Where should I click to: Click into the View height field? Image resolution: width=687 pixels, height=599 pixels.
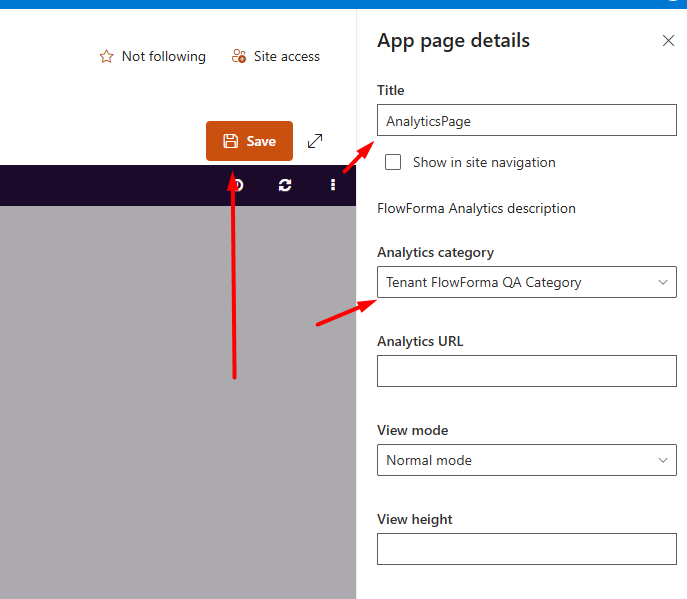pyautogui.click(x=527, y=549)
